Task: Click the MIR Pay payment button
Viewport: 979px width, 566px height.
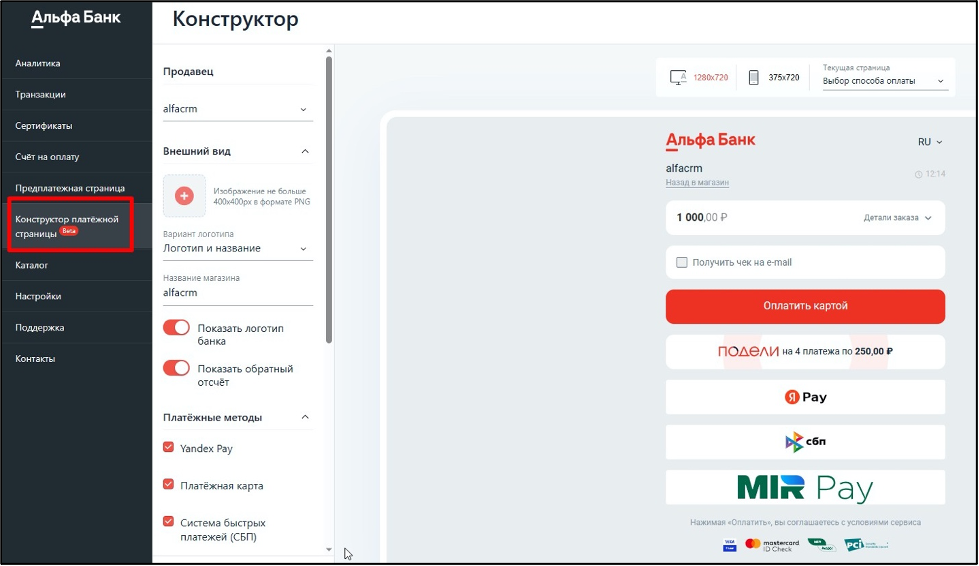Action: 805,487
